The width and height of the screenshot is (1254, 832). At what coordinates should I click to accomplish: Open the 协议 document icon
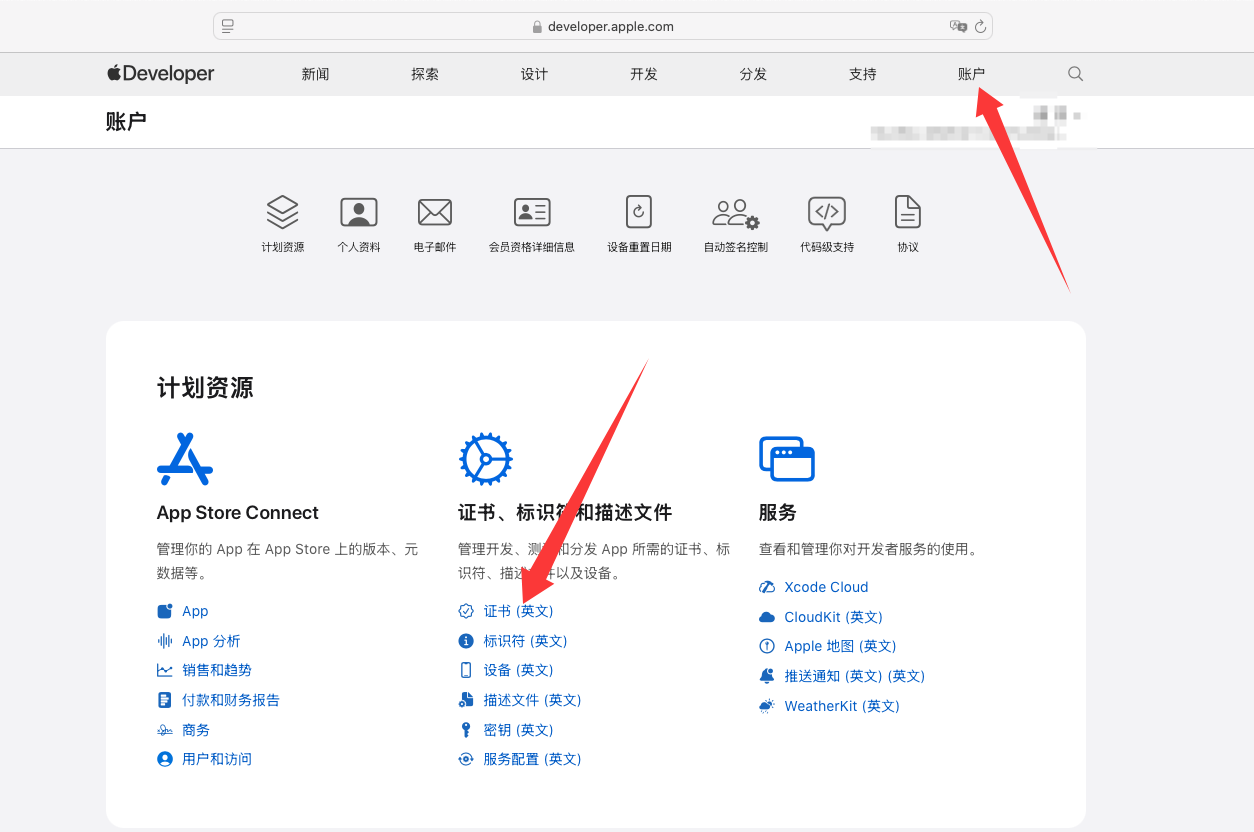908,212
